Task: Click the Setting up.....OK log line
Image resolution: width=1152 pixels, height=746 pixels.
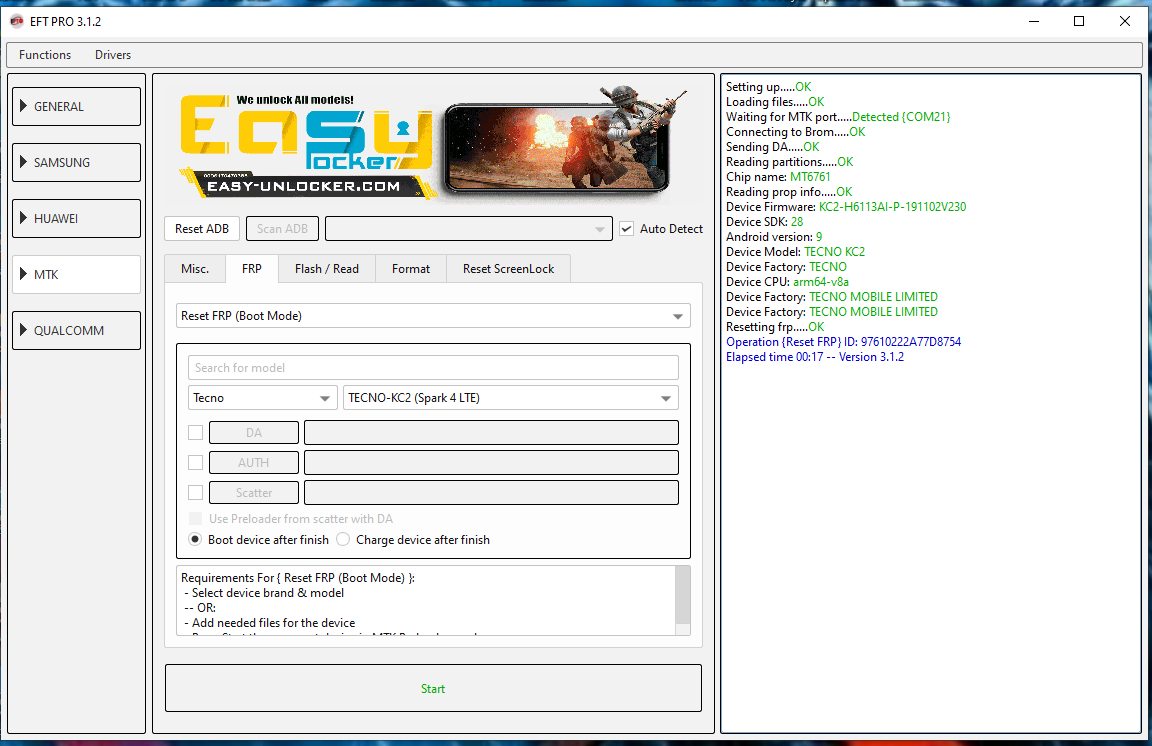Action: click(x=768, y=87)
